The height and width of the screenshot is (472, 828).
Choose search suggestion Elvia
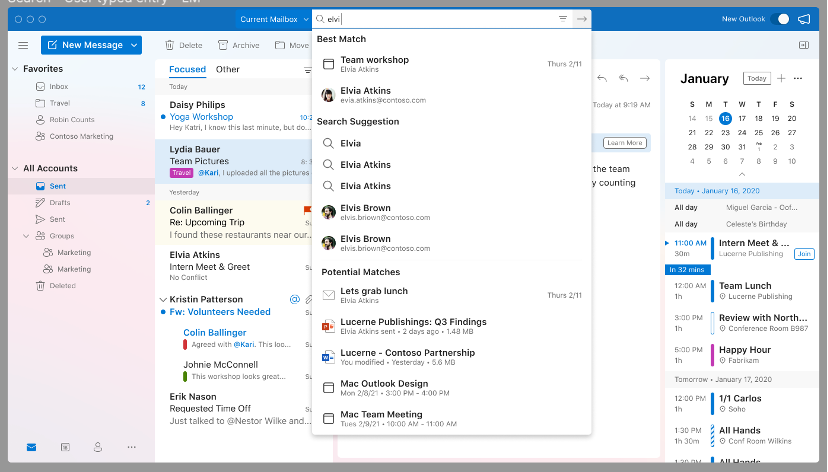pos(451,143)
